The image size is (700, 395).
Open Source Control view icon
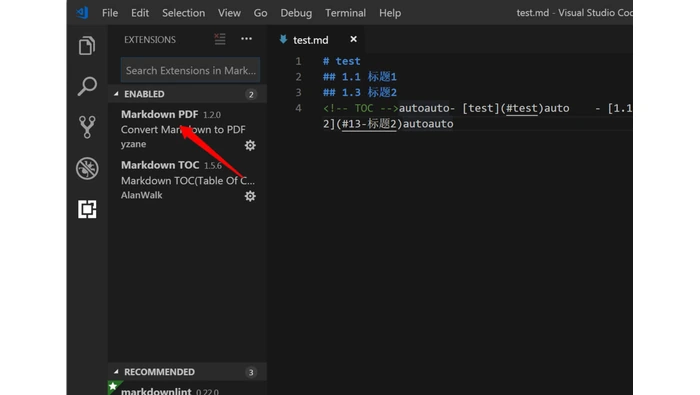87,127
